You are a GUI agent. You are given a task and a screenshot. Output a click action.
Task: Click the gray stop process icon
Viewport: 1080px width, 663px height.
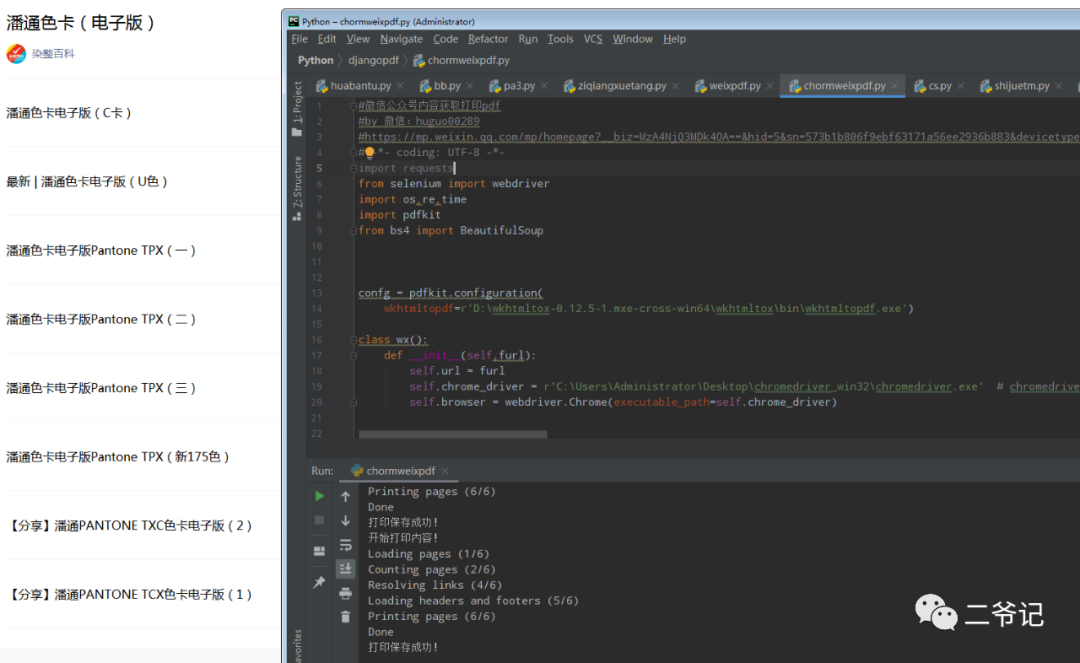click(319, 520)
